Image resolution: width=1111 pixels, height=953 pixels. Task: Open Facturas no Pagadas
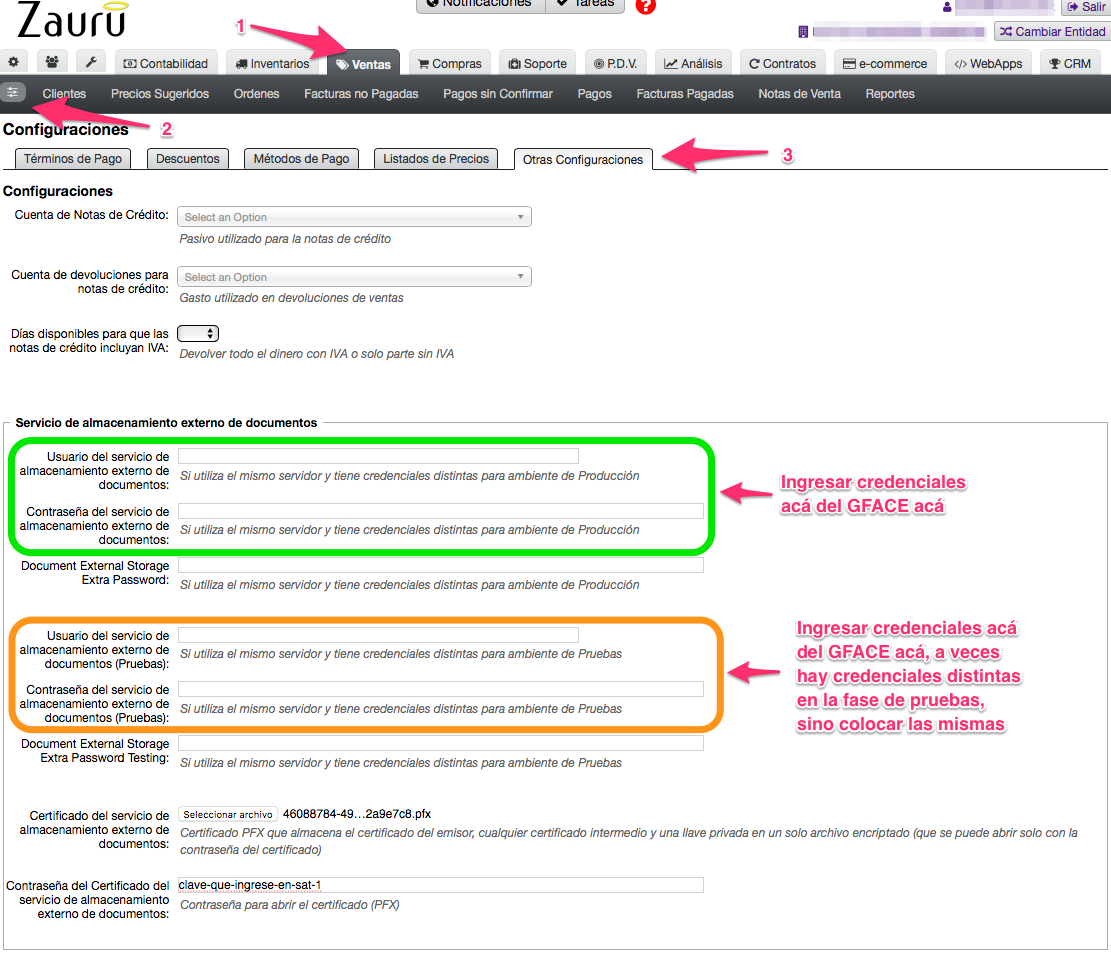361,94
